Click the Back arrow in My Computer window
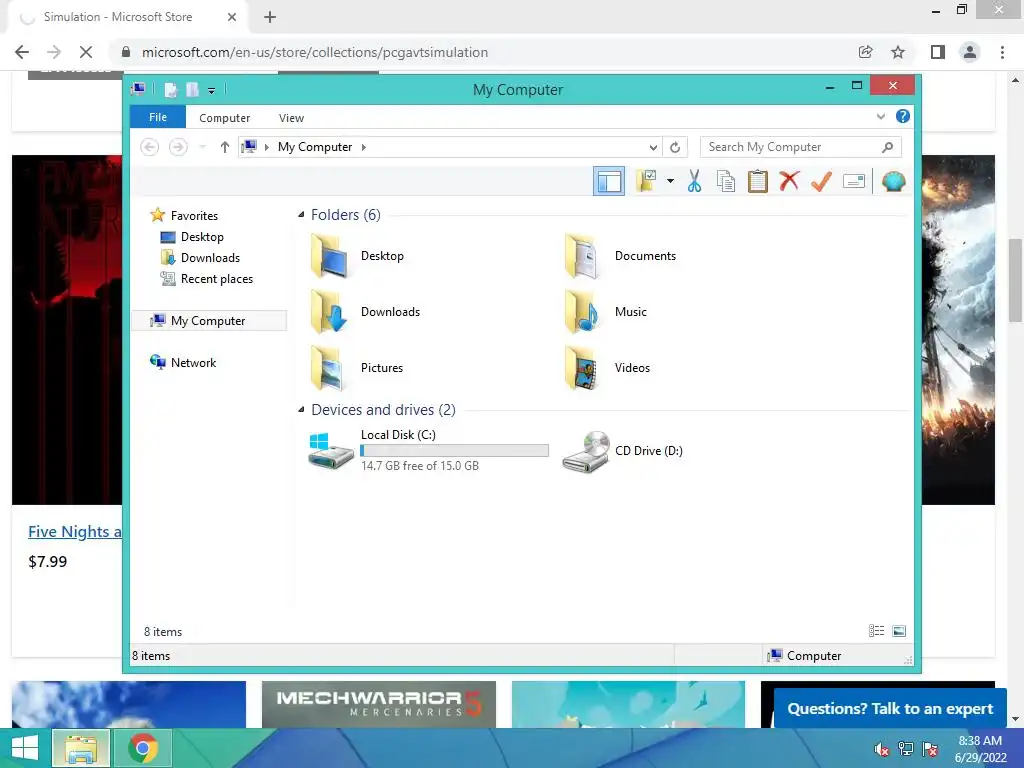 click(150, 147)
